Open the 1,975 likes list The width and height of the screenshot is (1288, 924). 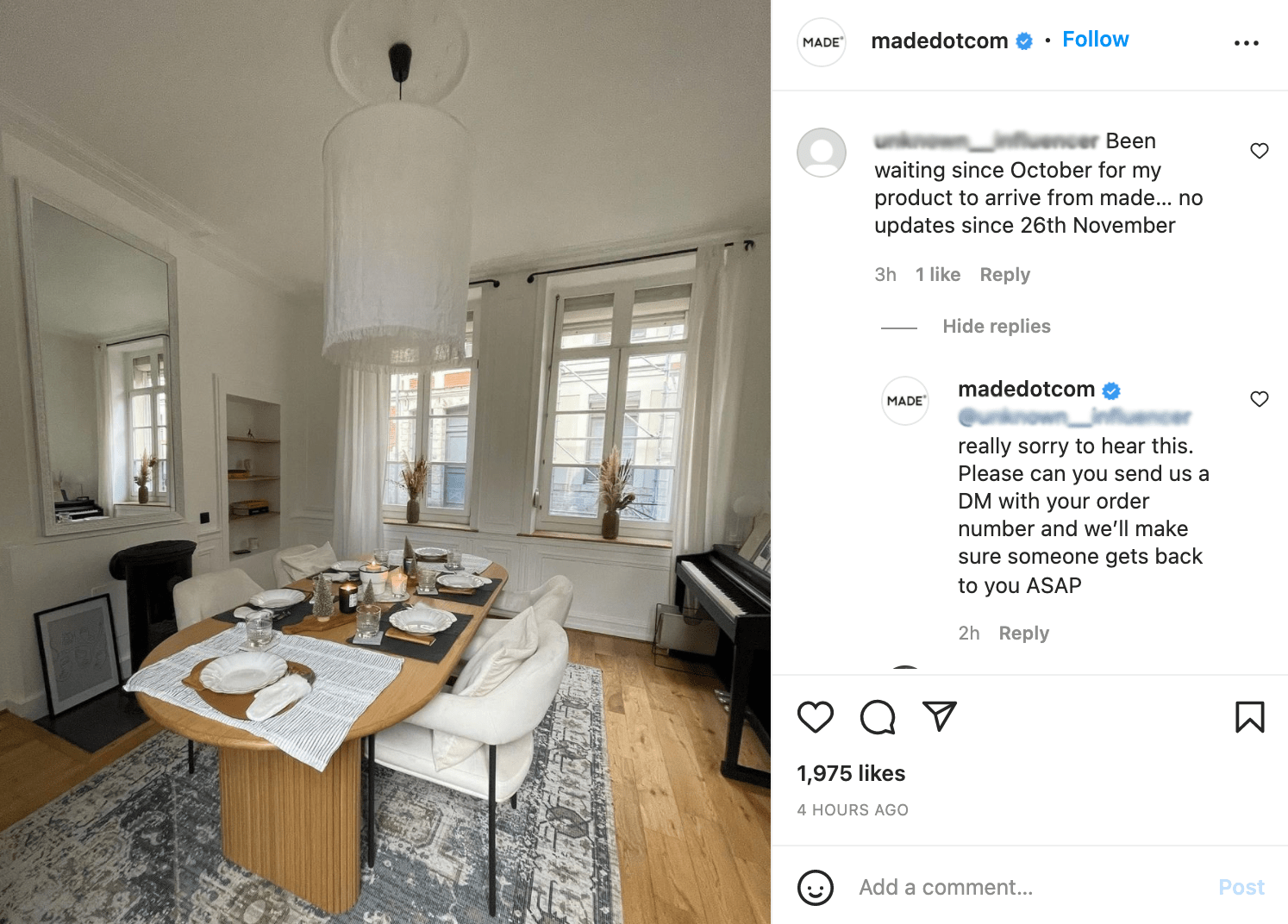851,773
